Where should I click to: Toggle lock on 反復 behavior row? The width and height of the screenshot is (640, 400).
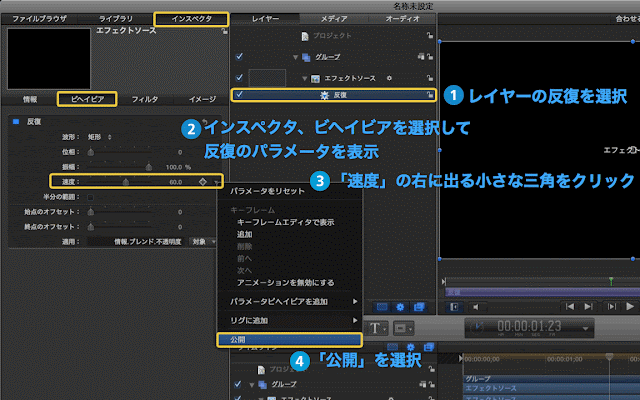430,95
